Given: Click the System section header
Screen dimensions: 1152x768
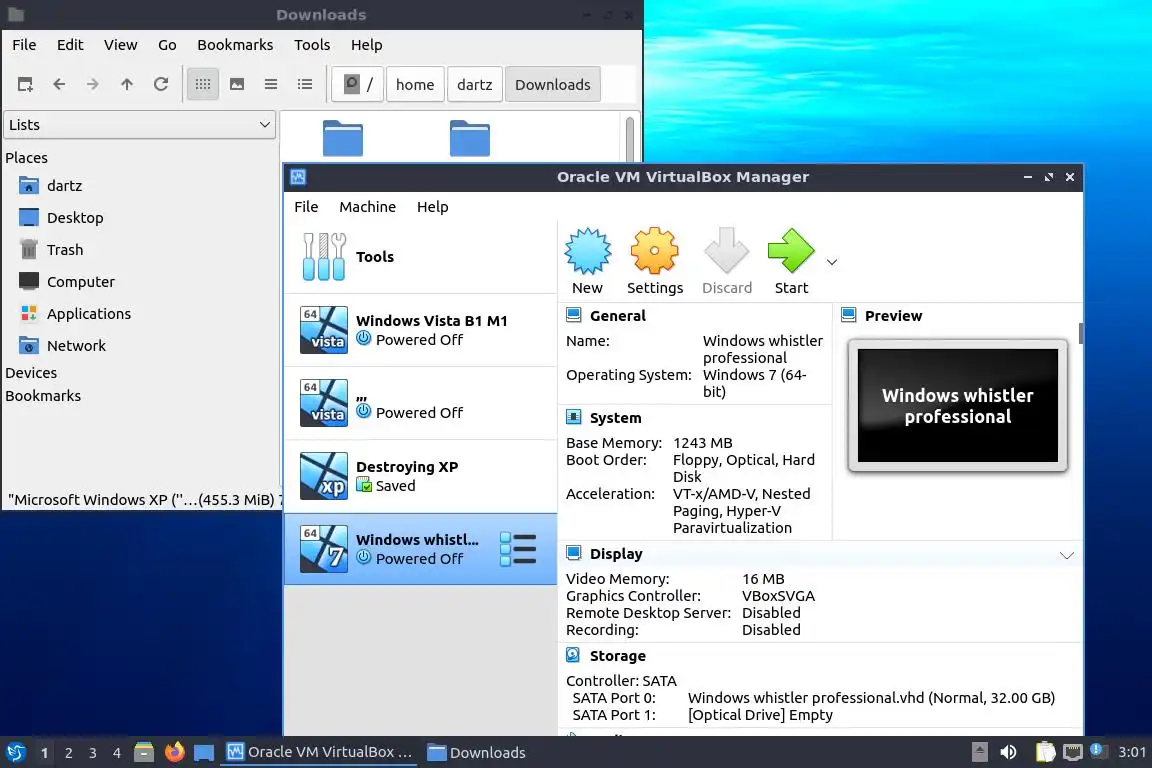Looking at the screenshot, I should click(615, 417).
